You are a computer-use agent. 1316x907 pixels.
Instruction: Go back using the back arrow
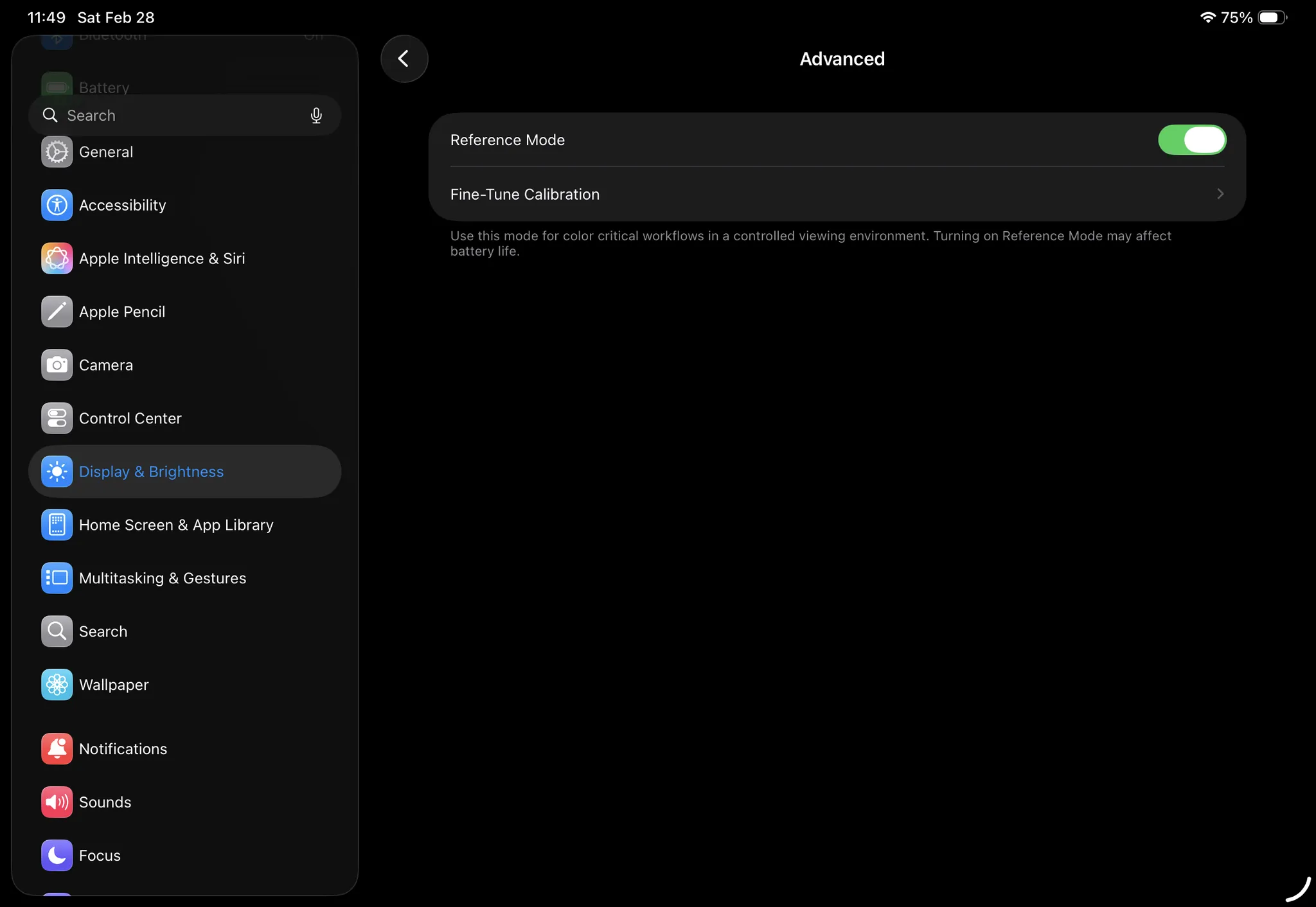[404, 59]
